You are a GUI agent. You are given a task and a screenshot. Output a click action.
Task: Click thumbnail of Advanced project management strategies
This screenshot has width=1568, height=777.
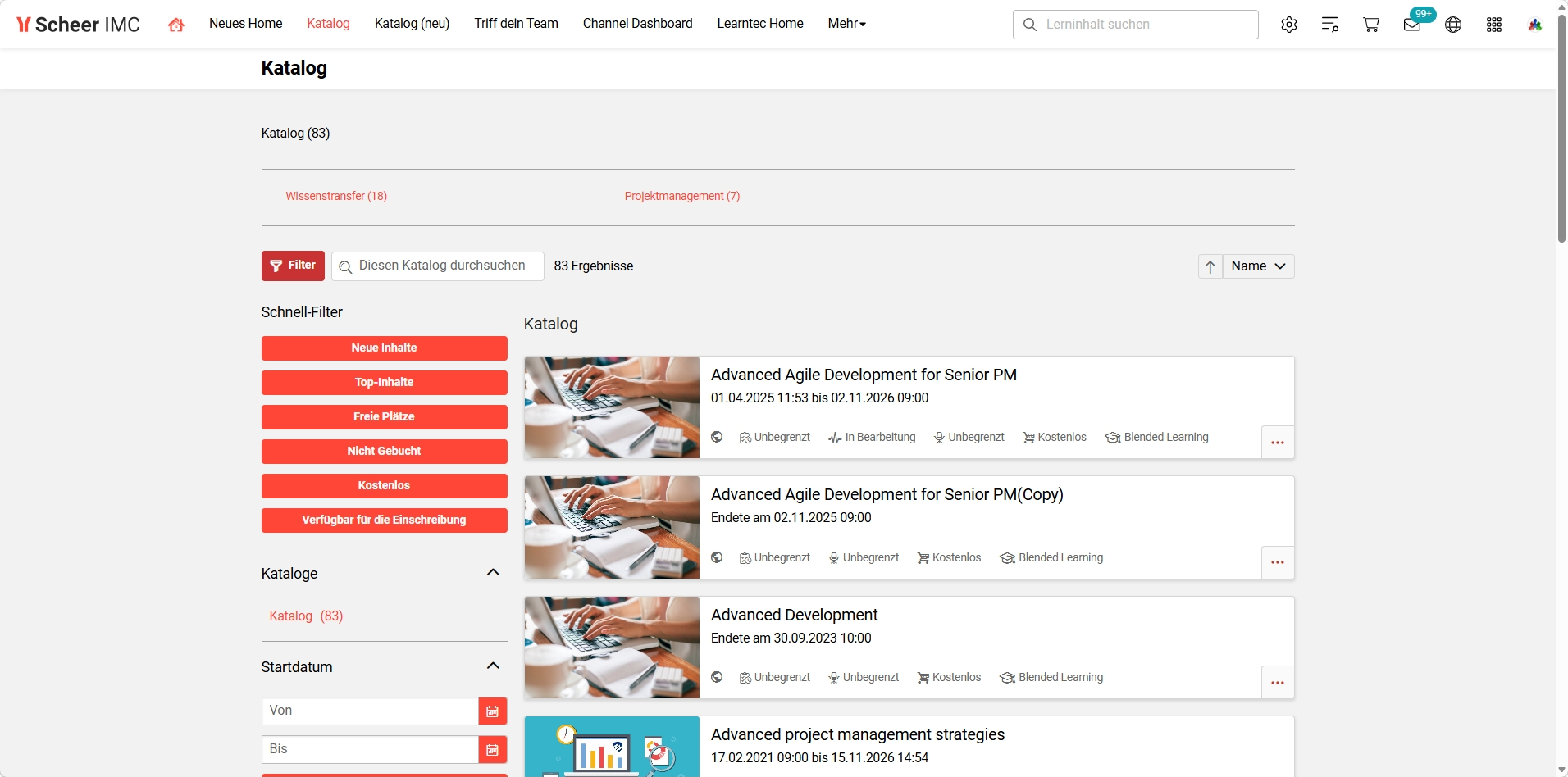[x=612, y=747]
